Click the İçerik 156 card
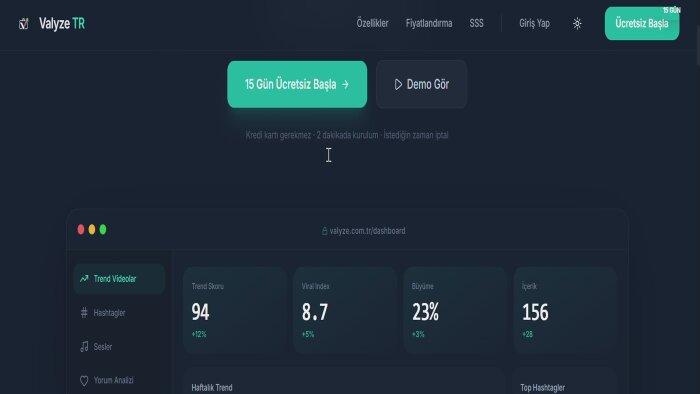Image resolution: width=700 pixels, height=394 pixels. point(565,310)
